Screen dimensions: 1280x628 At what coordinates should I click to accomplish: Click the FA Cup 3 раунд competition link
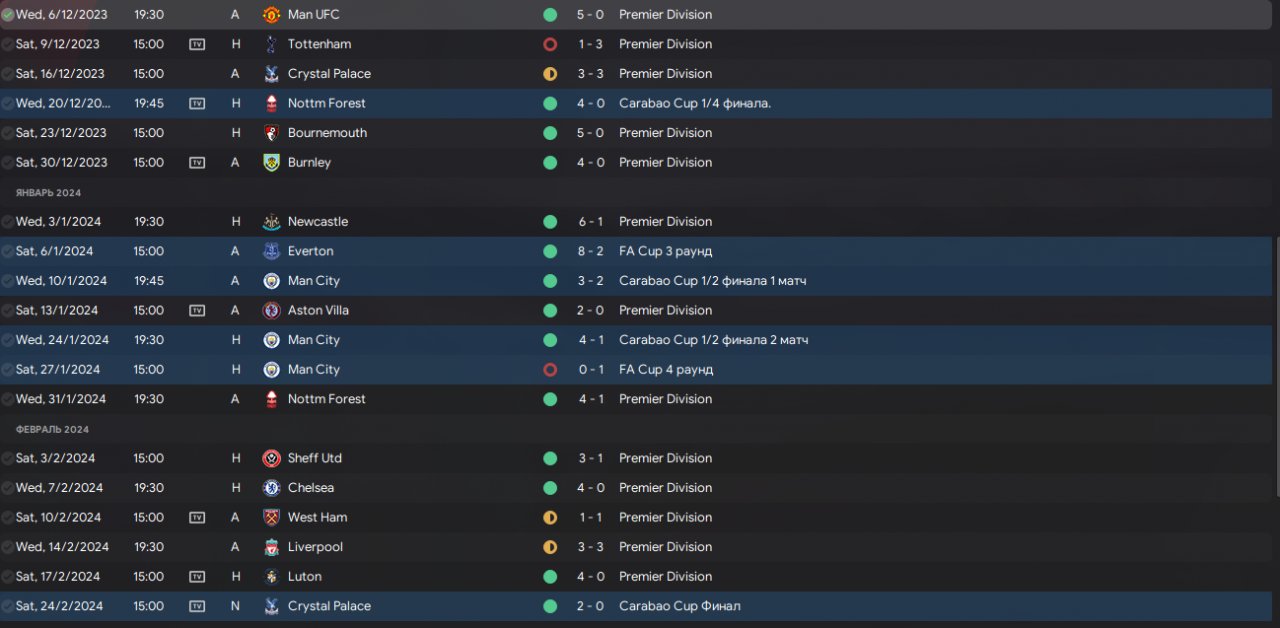coord(666,251)
